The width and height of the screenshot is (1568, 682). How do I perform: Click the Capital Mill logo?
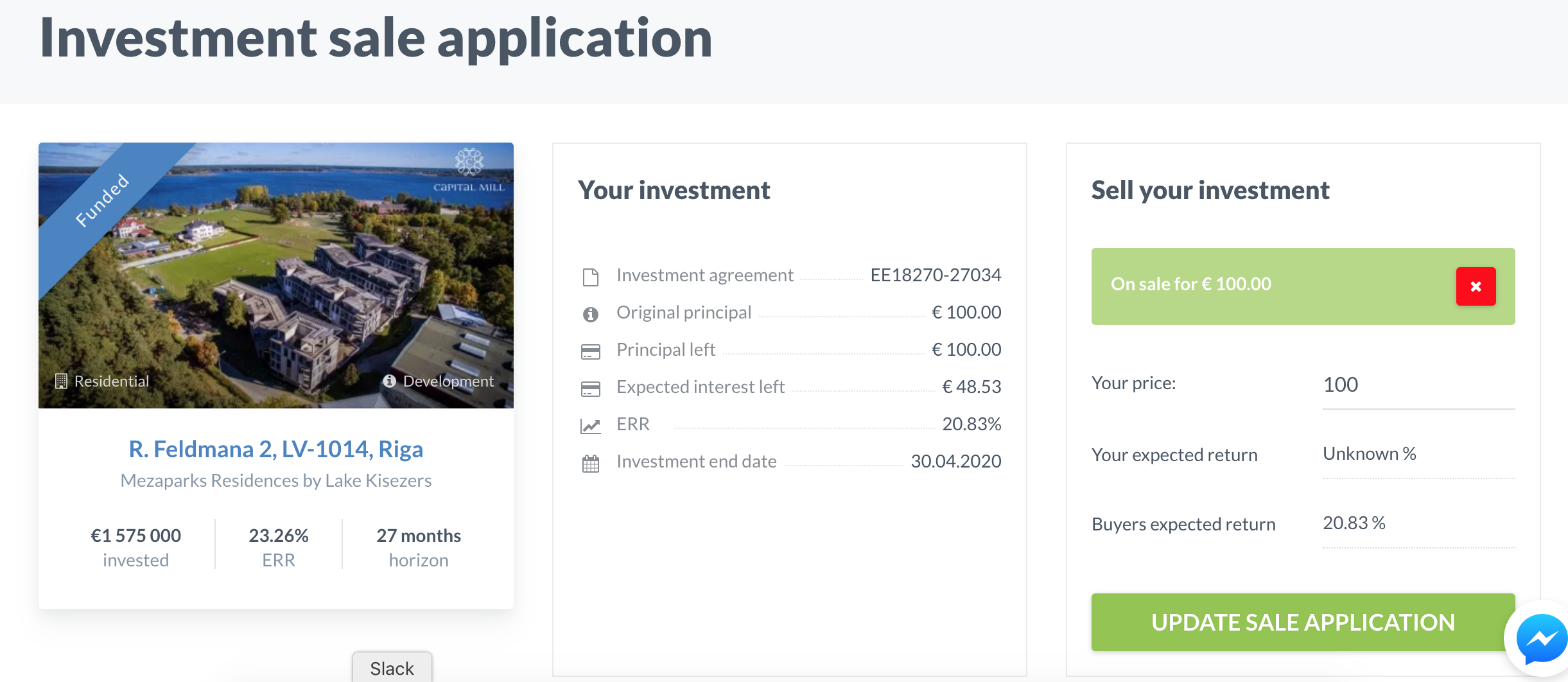tap(469, 170)
